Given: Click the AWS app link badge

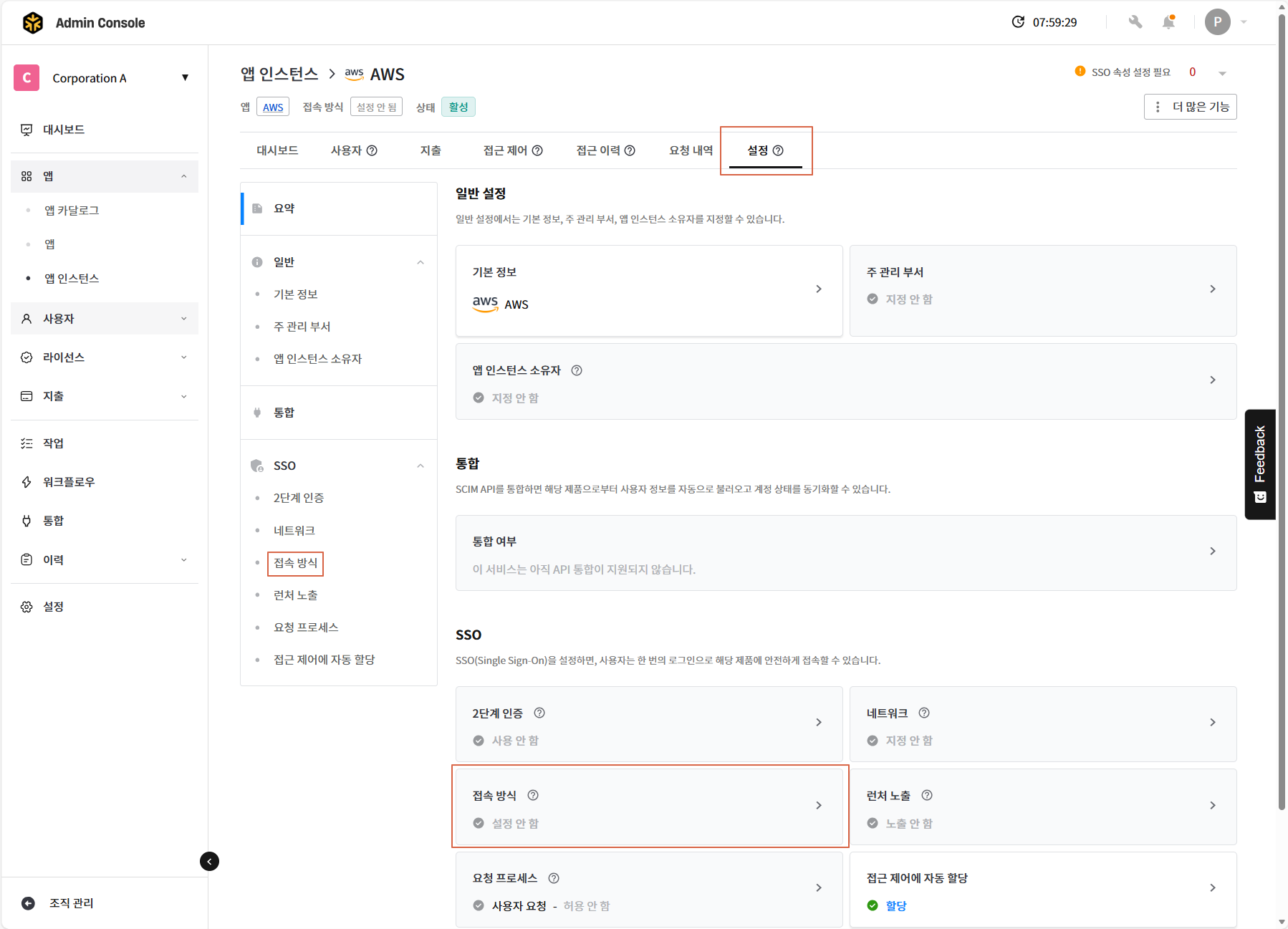Looking at the screenshot, I should pyautogui.click(x=273, y=107).
